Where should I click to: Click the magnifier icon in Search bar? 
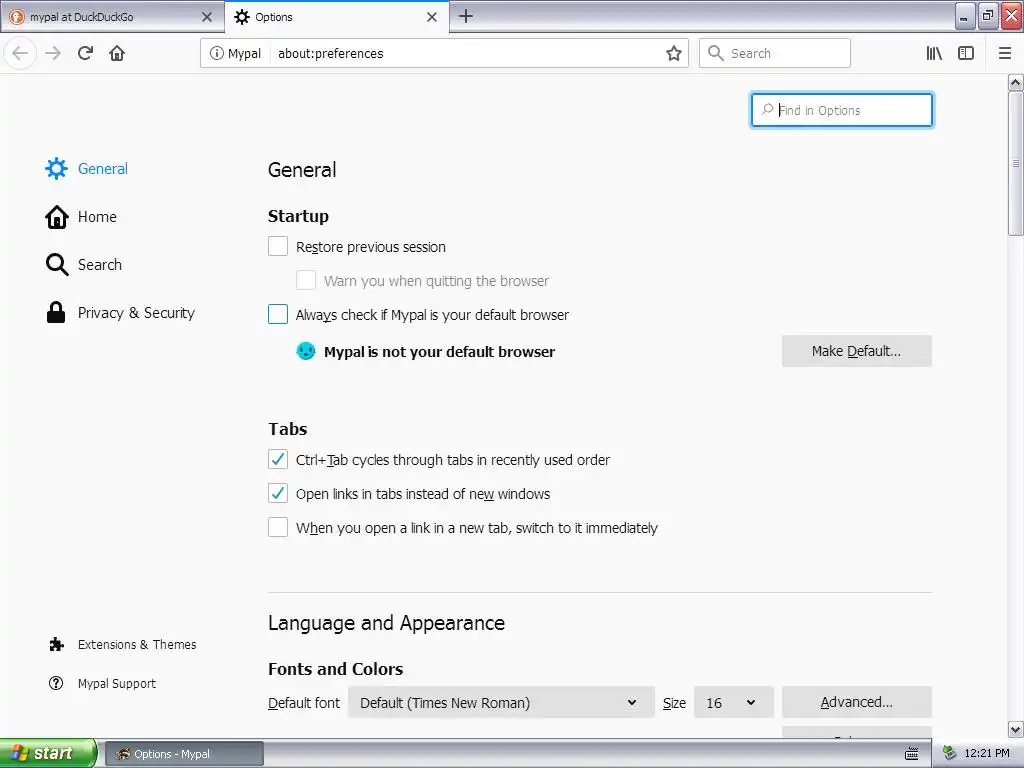[716, 53]
